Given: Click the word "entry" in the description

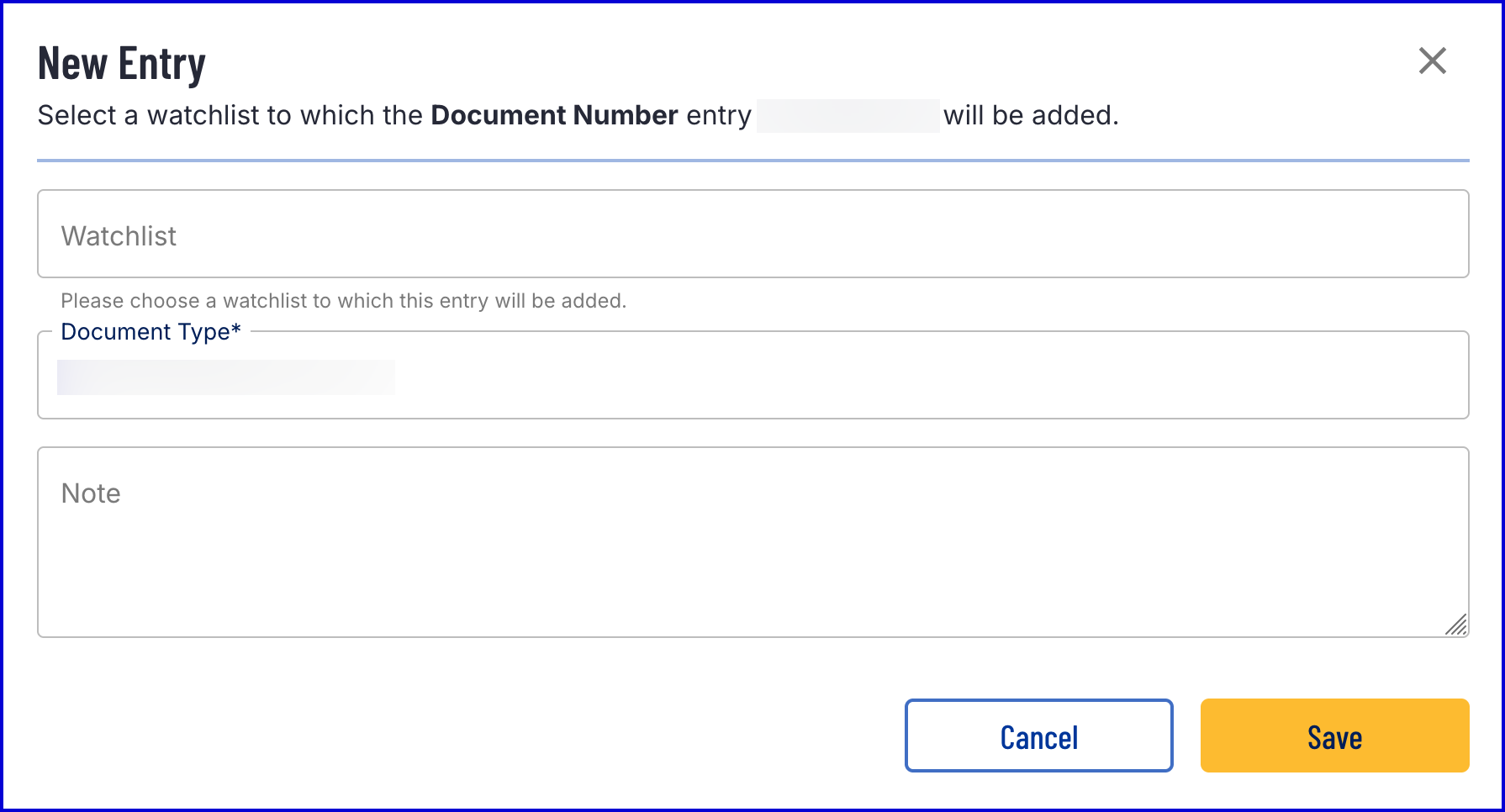Looking at the screenshot, I should point(718,115).
